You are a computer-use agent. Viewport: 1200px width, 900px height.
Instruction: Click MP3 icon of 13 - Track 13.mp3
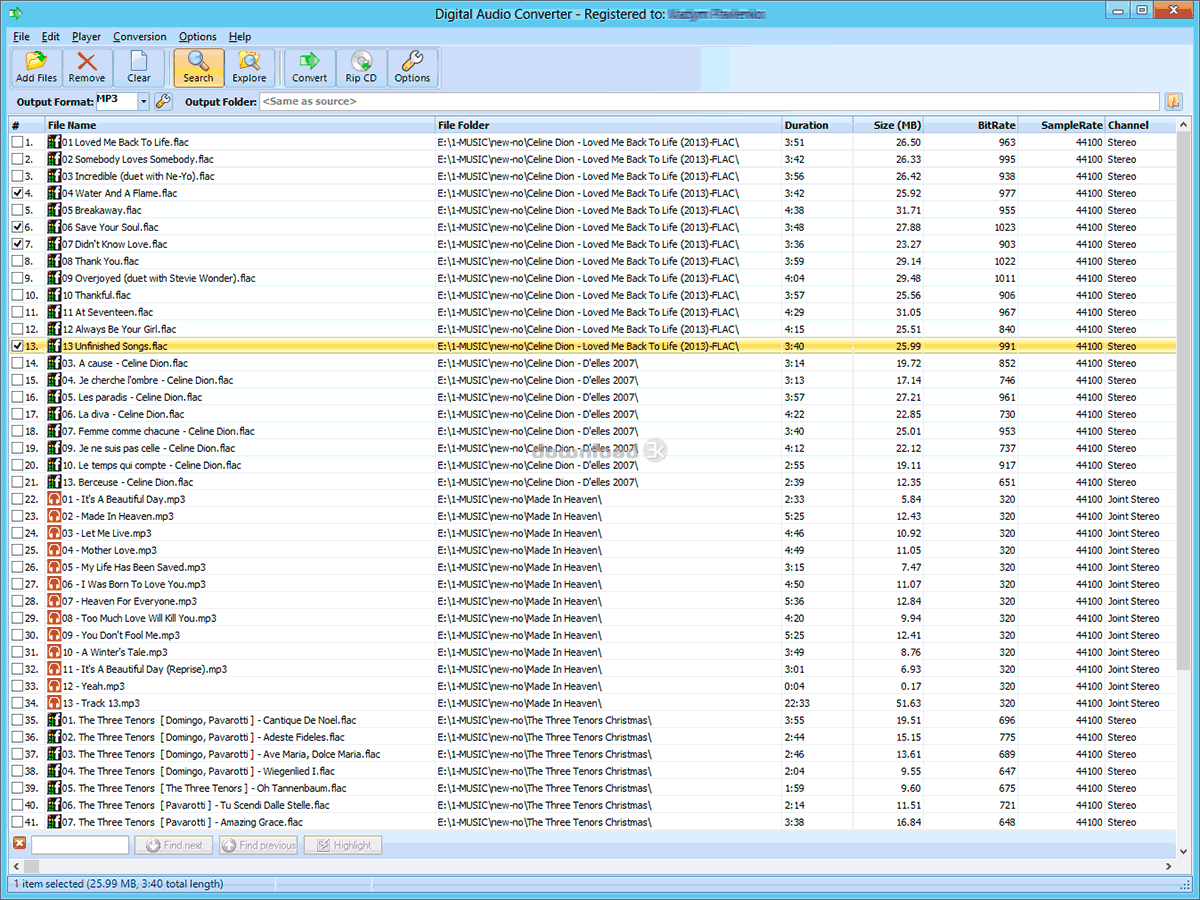click(54, 703)
